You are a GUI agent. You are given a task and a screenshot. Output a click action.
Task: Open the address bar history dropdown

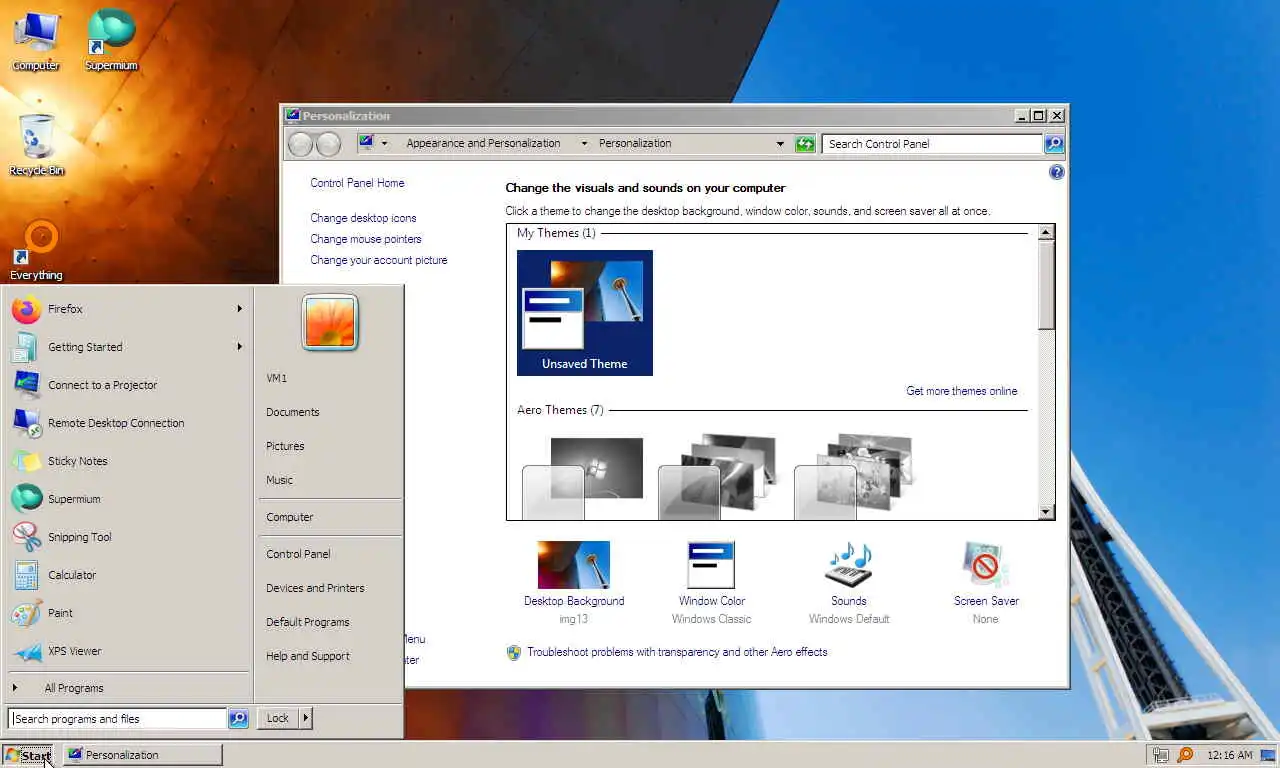pos(780,144)
